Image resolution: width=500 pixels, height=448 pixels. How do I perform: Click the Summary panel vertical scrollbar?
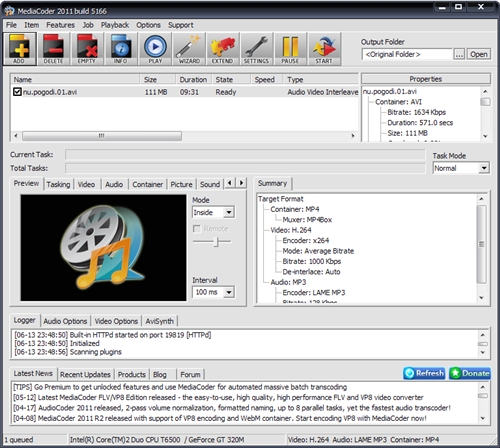(x=481, y=244)
